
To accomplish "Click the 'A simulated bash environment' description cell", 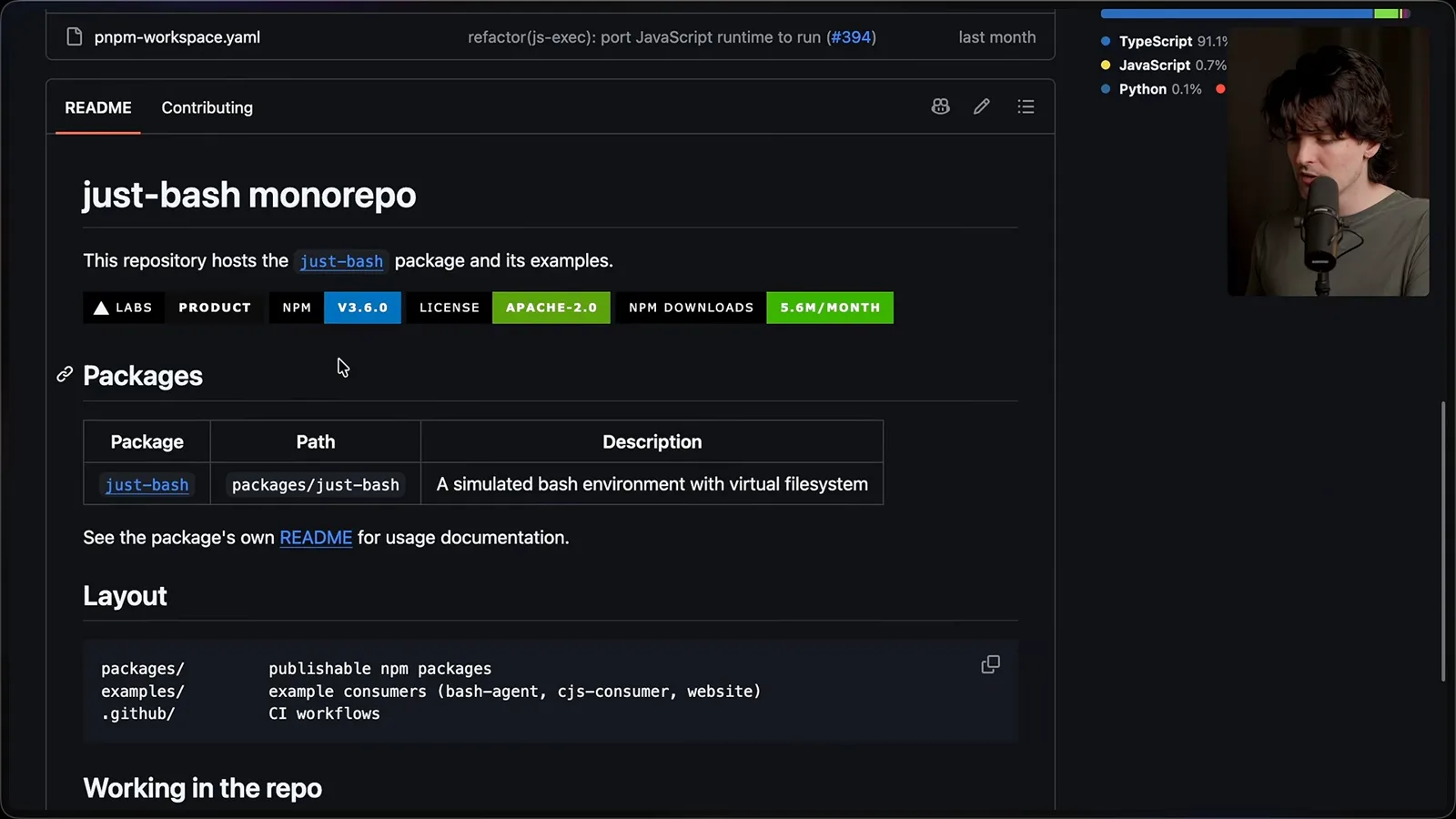I will click(x=652, y=484).
